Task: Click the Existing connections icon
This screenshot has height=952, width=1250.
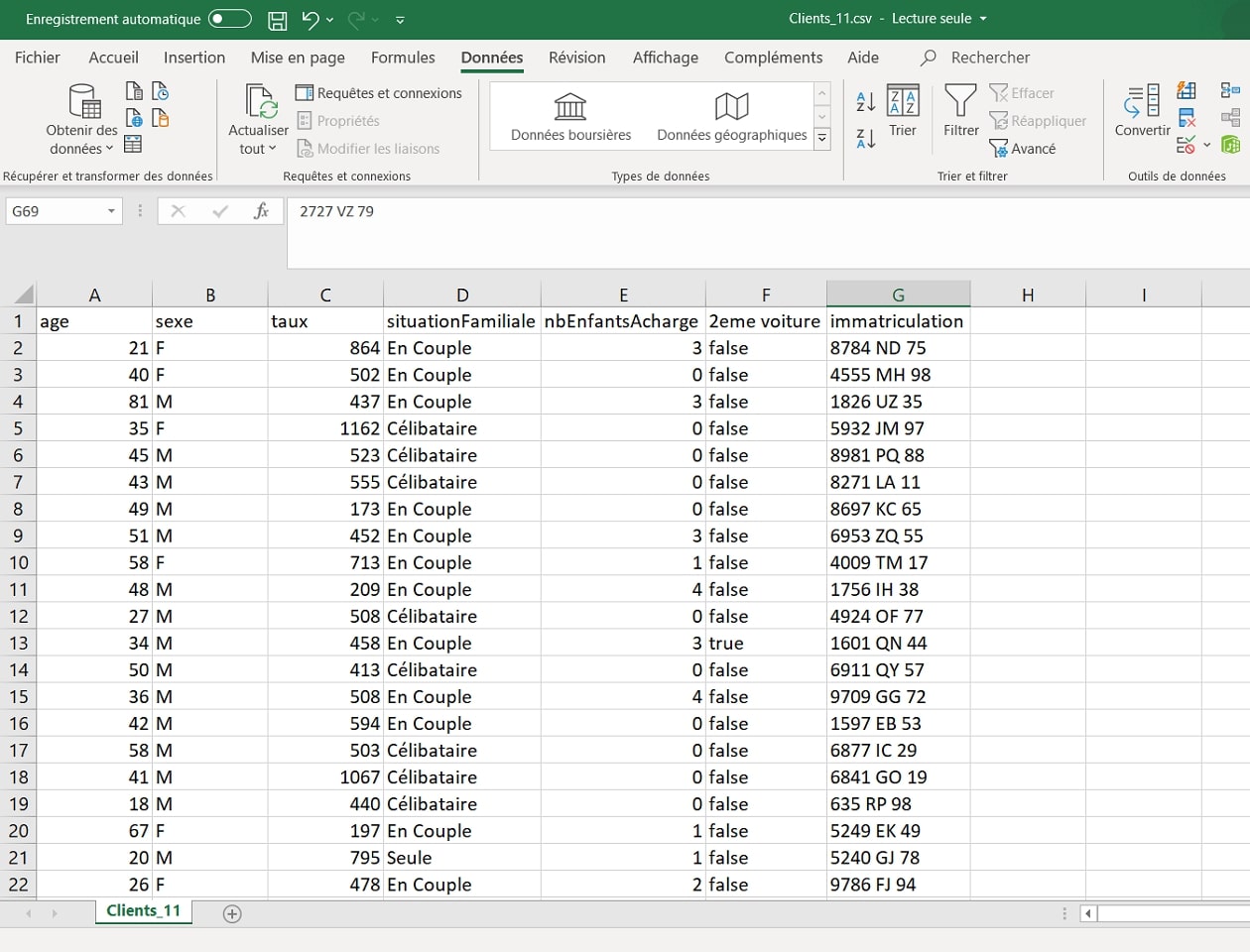Action: pyautogui.click(x=160, y=118)
